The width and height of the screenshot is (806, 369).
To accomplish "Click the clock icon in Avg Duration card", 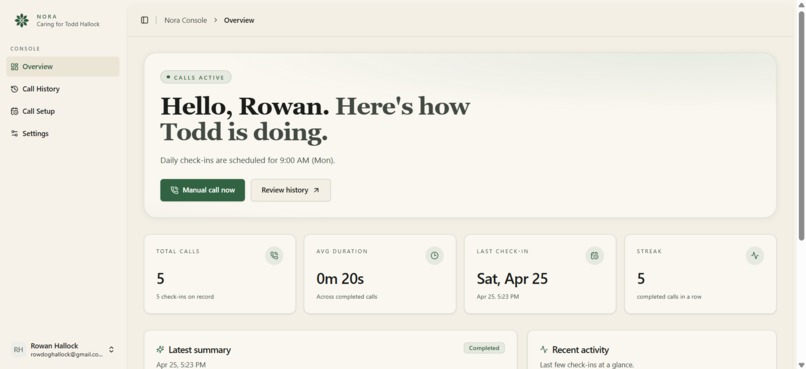I will click(434, 255).
